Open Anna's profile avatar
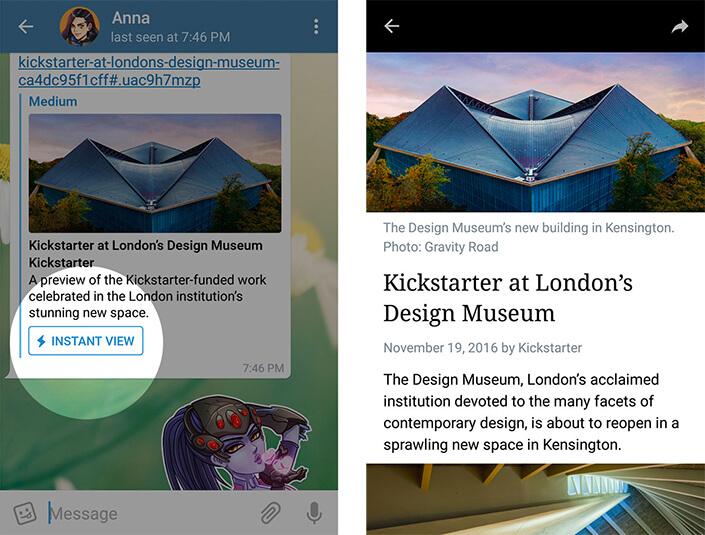Viewport: 705px width, 535px height. click(80, 27)
